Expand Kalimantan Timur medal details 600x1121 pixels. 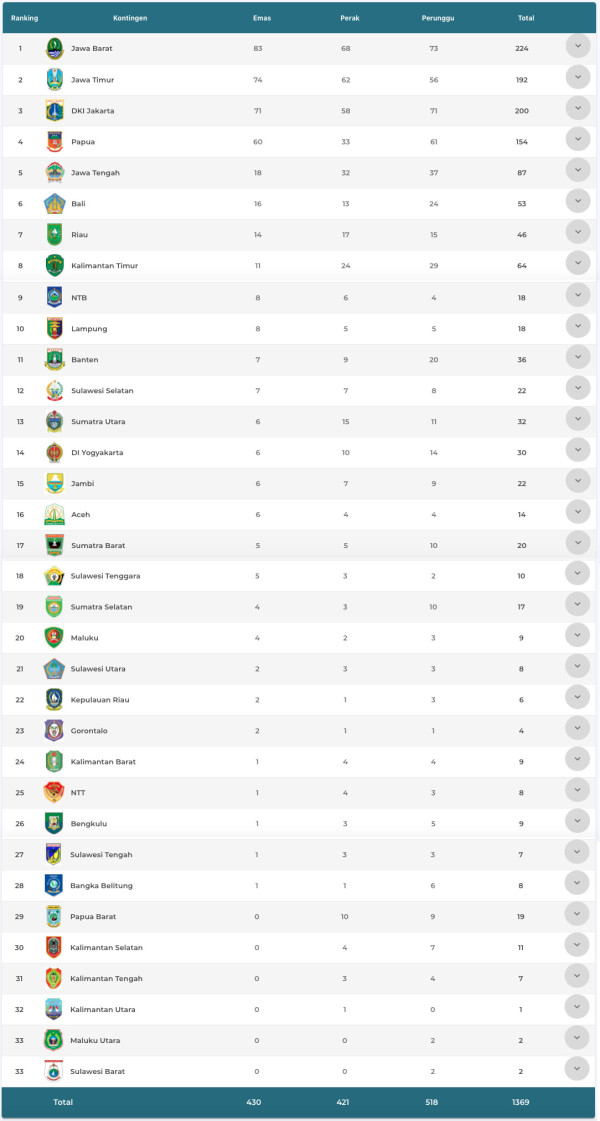pyautogui.click(x=578, y=263)
